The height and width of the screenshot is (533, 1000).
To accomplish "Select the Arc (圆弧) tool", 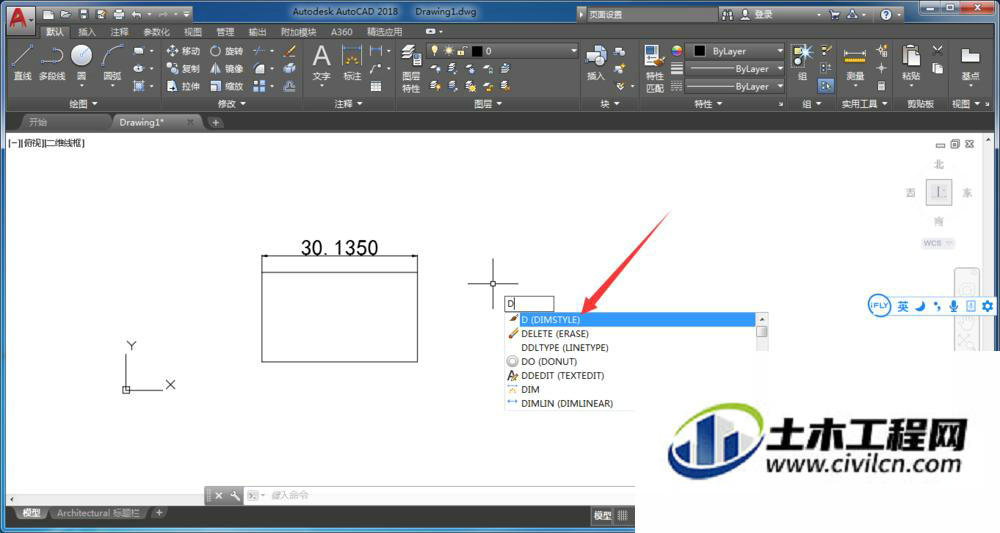I will coord(112,62).
